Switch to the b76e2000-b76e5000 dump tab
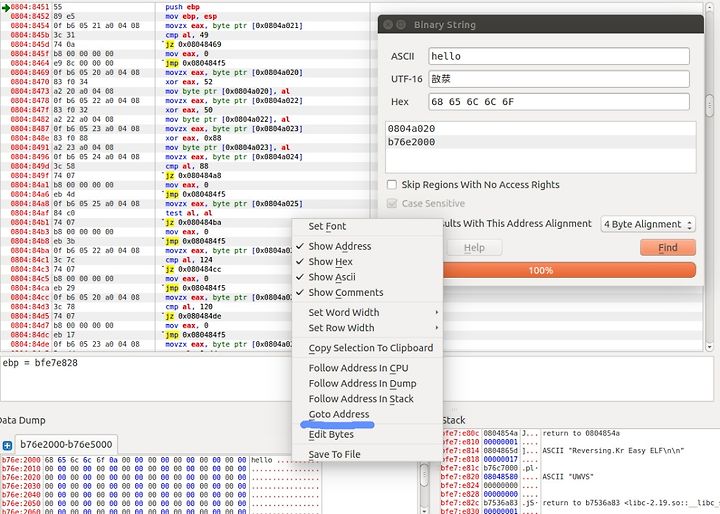Image resolution: width=720 pixels, height=514 pixels. (66, 444)
